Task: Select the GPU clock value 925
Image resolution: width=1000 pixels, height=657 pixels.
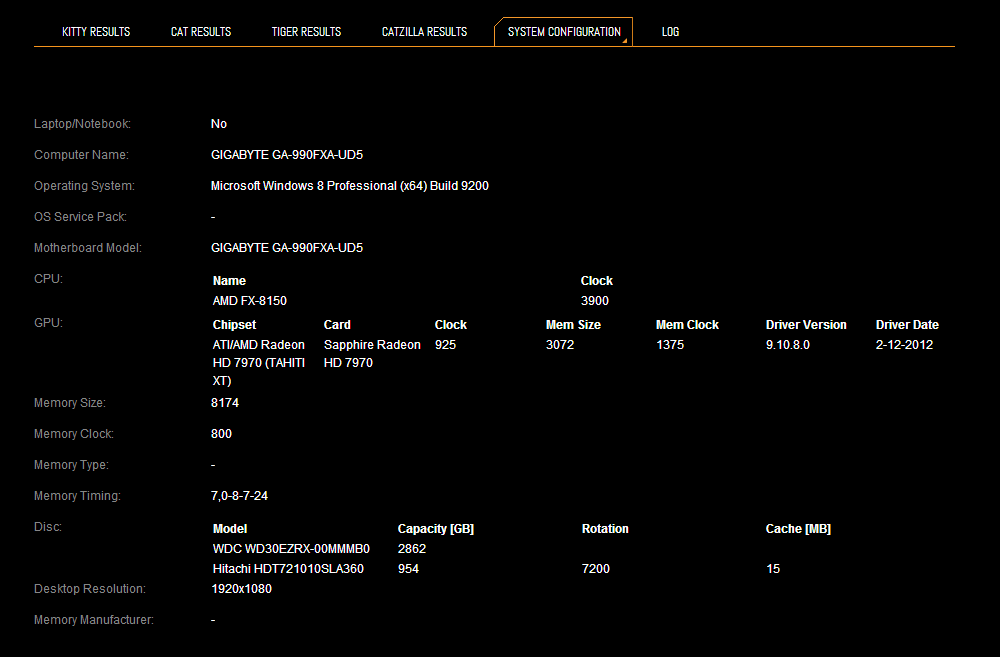Action: click(445, 345)
